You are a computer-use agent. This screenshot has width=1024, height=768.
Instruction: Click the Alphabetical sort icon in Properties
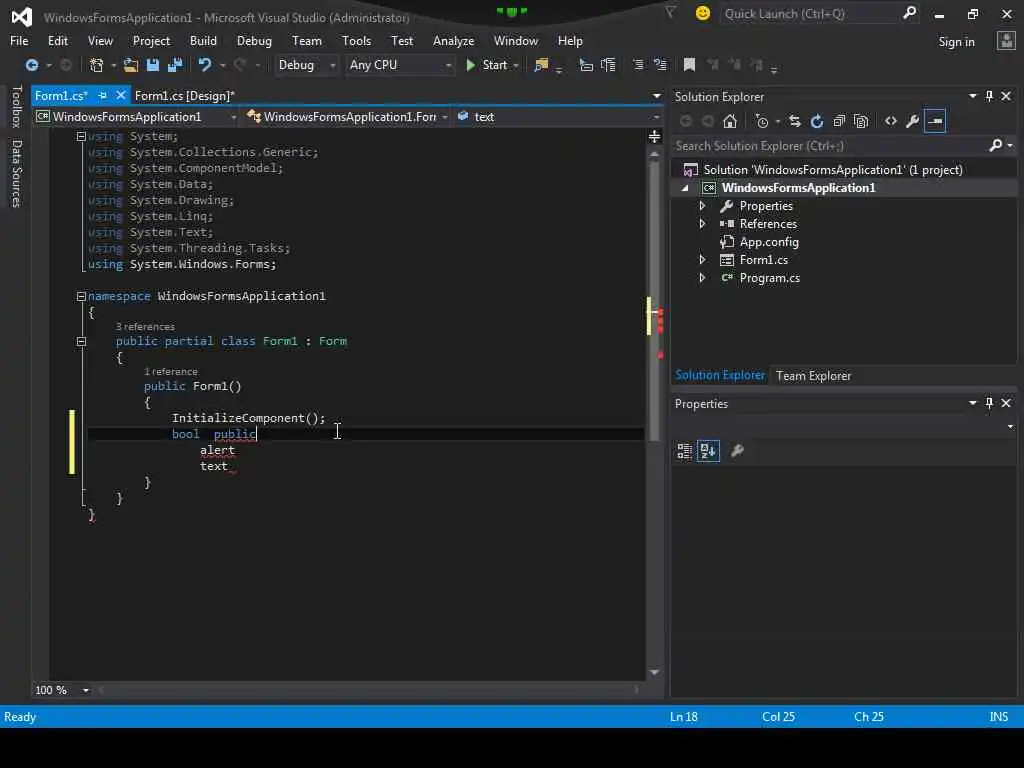[x=708, y=451]
